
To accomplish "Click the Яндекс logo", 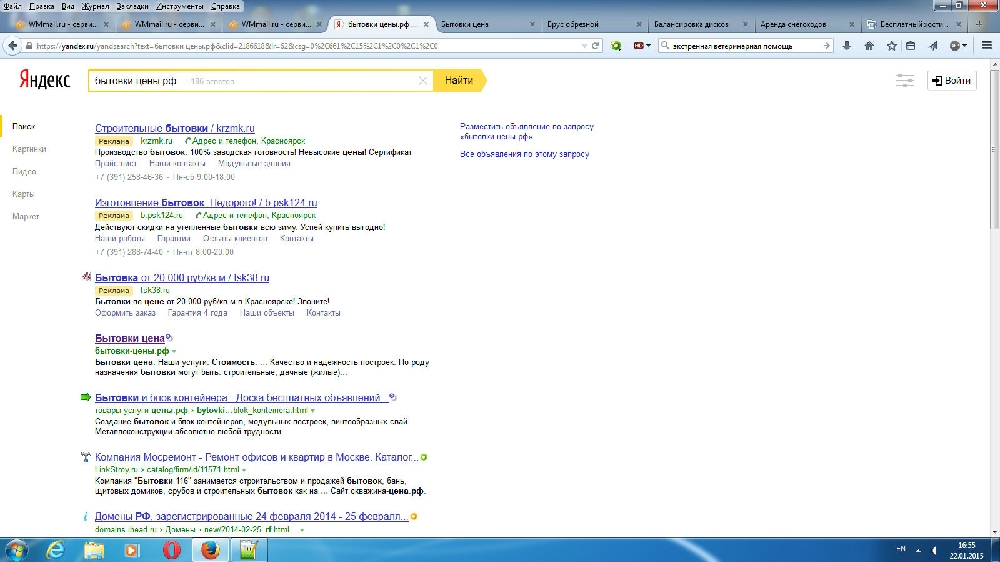I will (45, 80).
